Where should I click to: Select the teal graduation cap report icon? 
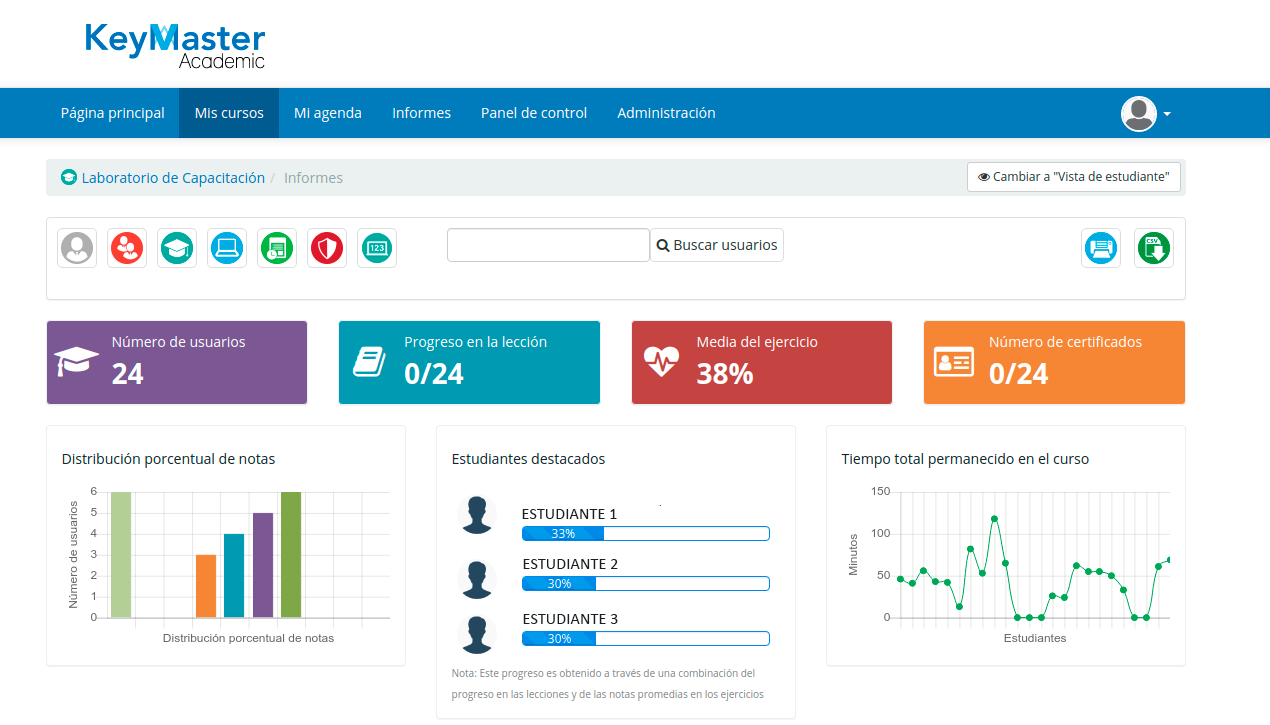point(177,248)
